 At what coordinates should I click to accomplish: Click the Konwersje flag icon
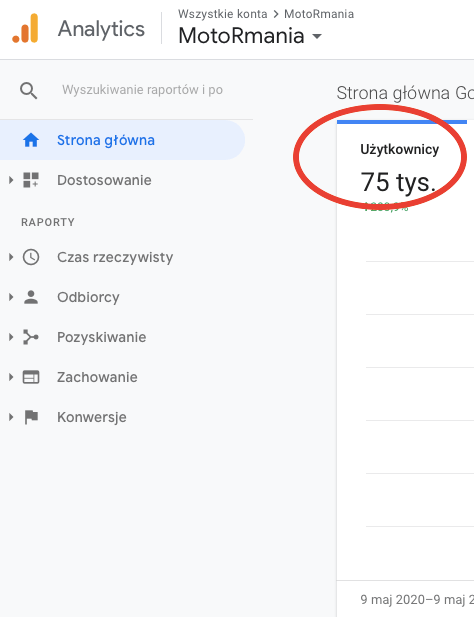tap(31, 417)
